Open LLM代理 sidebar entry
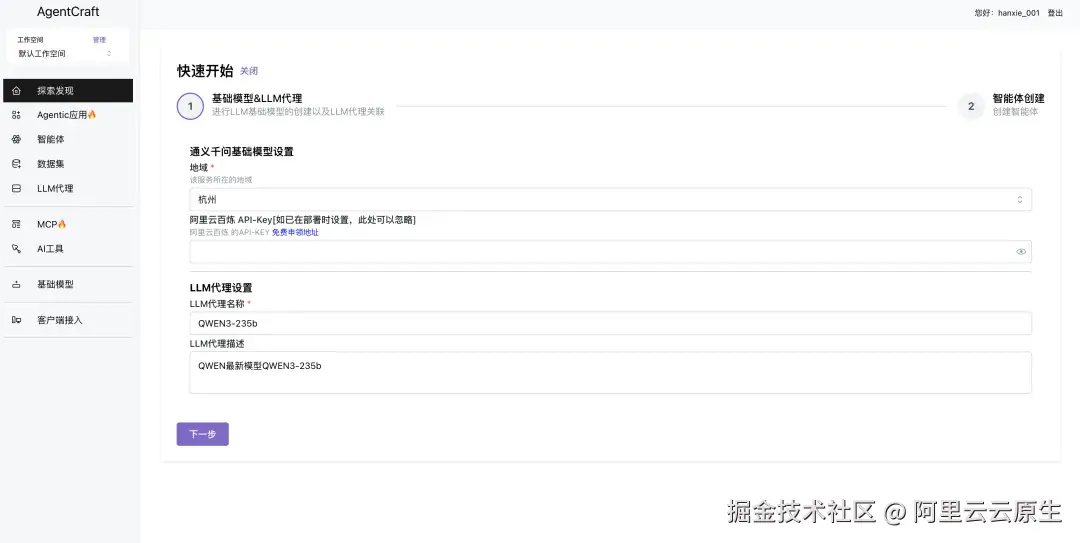1080x543 pixels. tap(68, 188)
